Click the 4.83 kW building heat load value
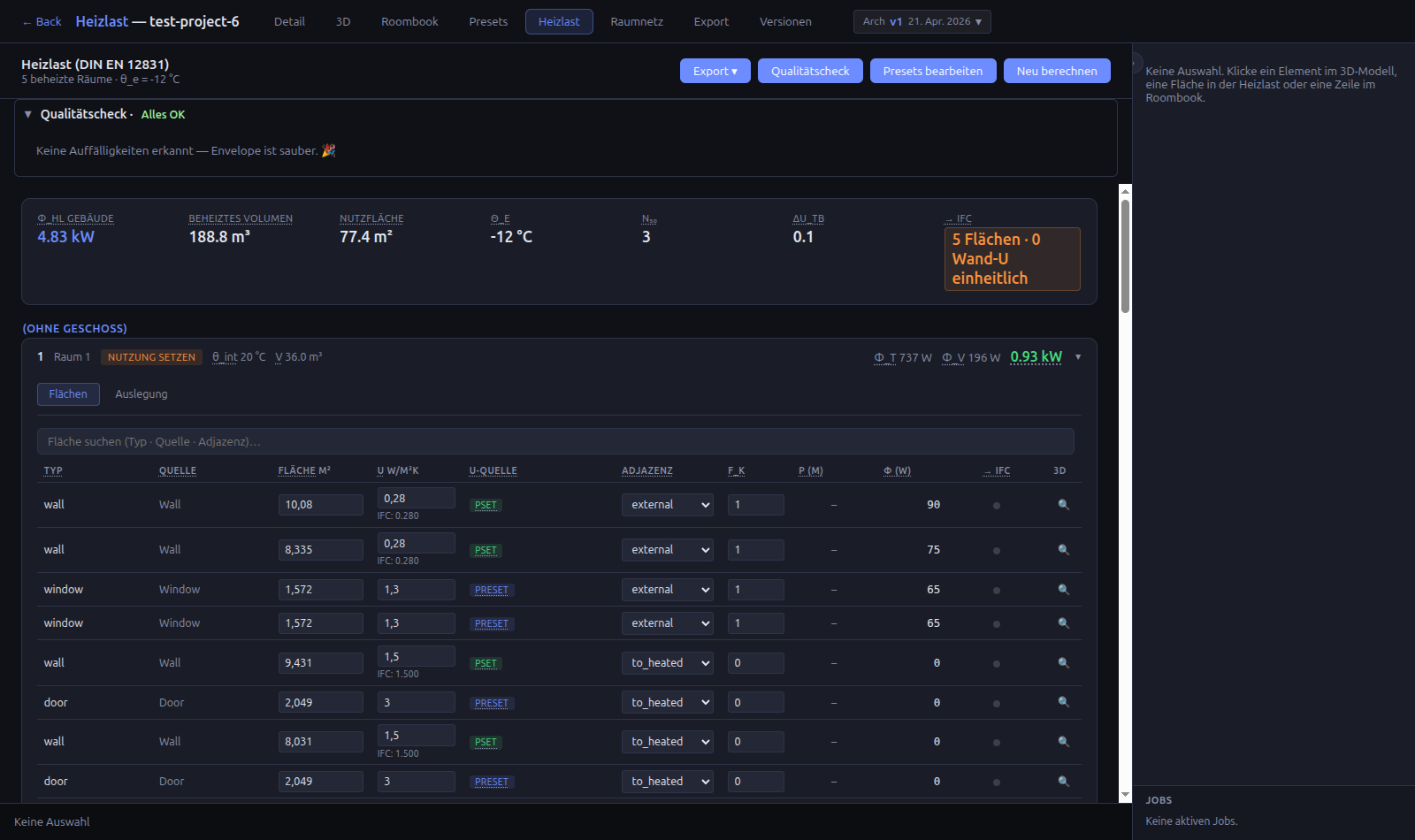Viewport: 1415px width, 840px height. 65,237
